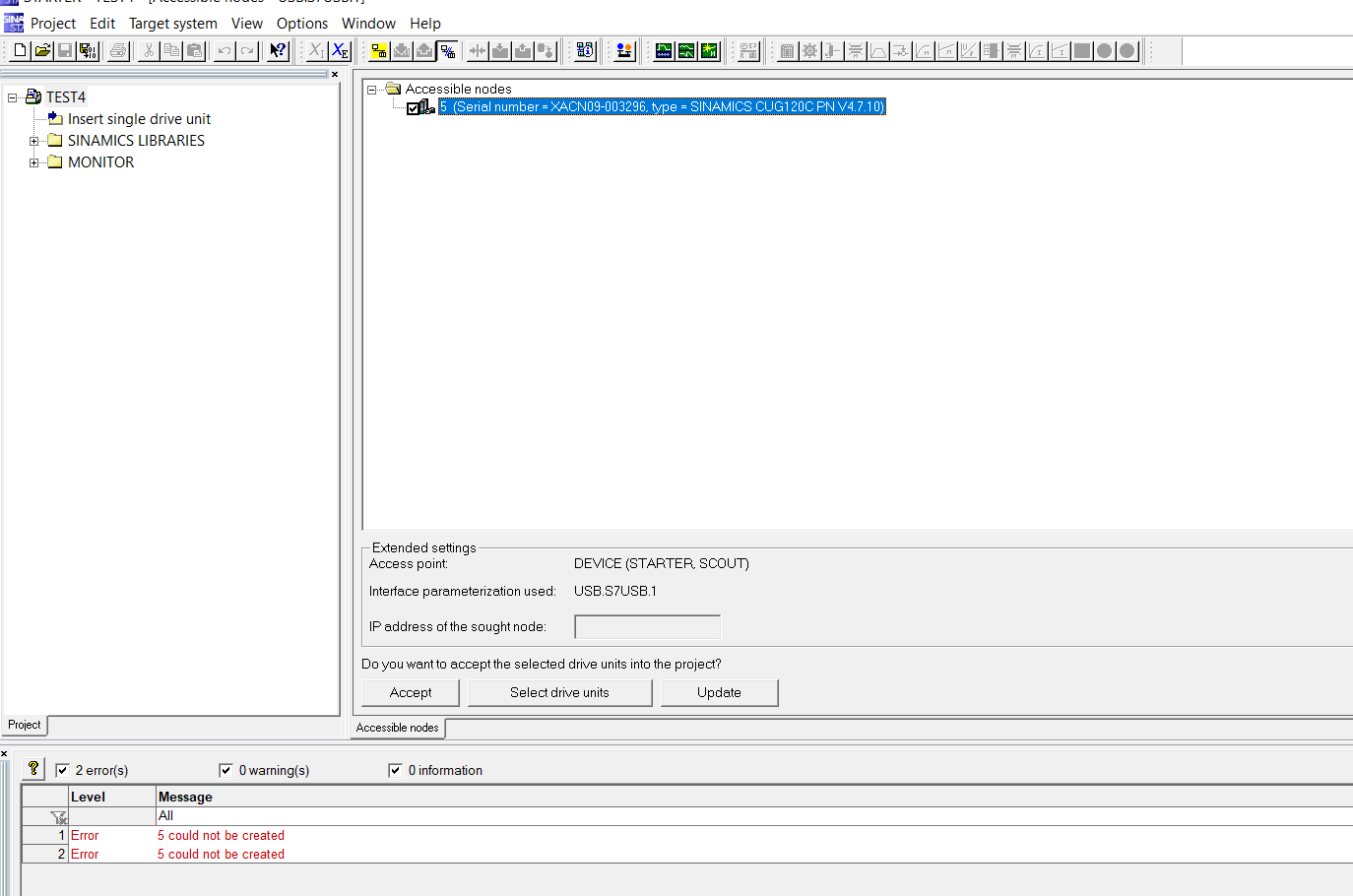
Task: Open the Edit menu
Action: 102,24
